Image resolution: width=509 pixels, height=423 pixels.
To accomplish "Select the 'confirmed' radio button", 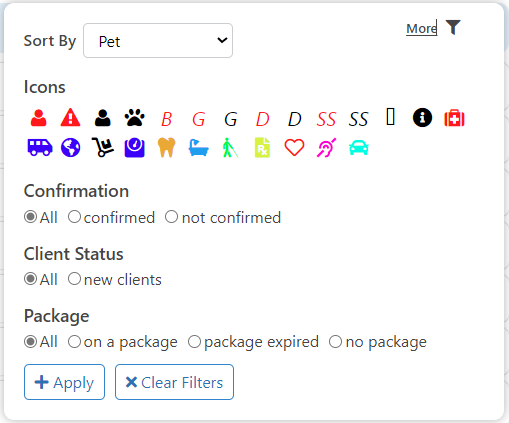I will coord(74,217).
